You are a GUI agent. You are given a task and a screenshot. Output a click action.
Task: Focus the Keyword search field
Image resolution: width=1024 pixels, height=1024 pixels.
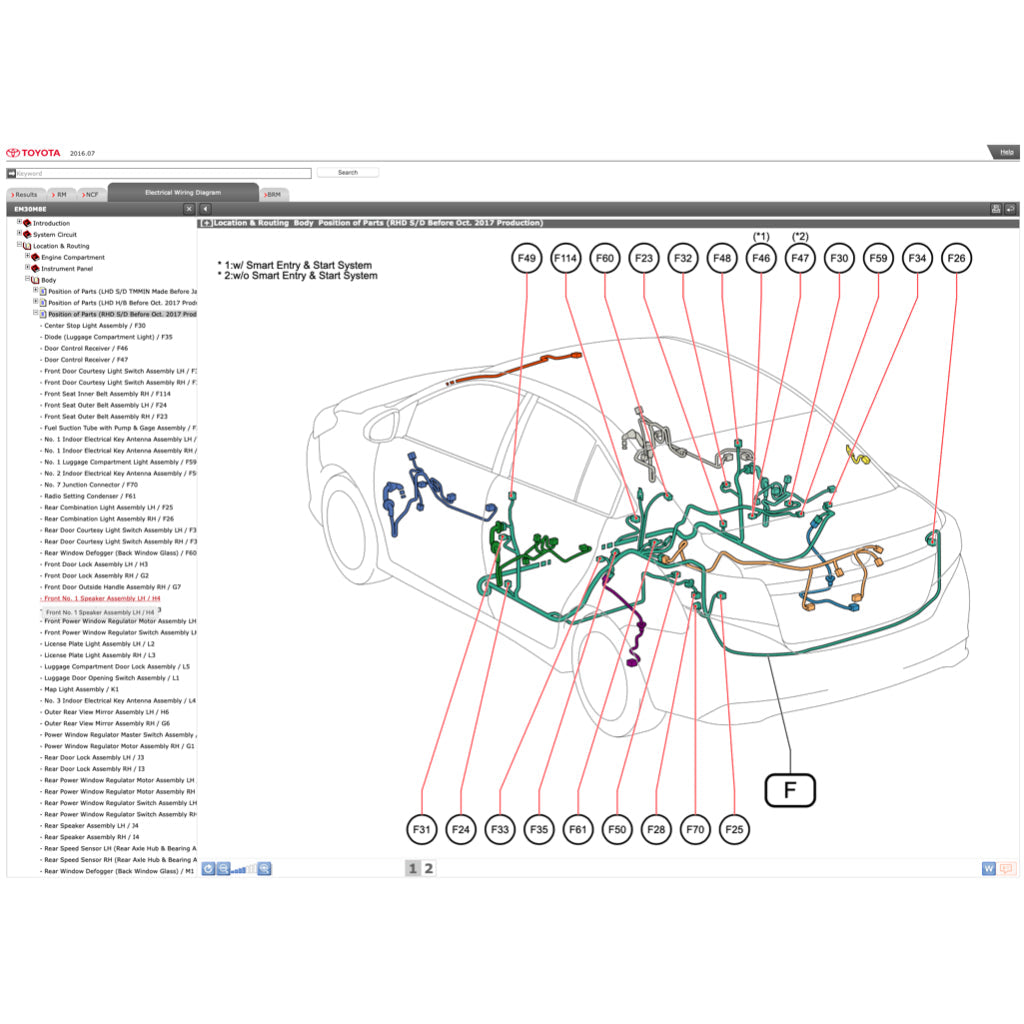(160, 173)
